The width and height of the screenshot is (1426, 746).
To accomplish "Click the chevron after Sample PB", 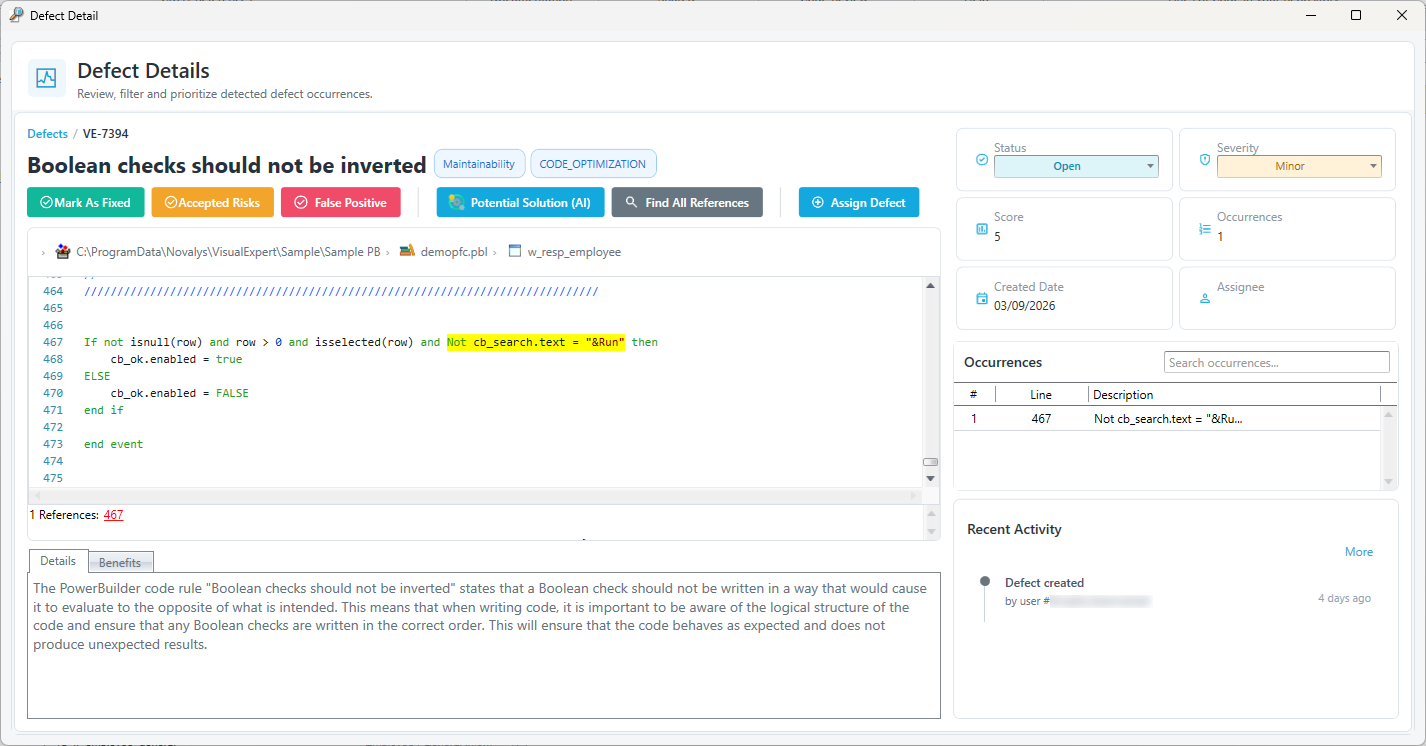I will [x=388, y=253].
